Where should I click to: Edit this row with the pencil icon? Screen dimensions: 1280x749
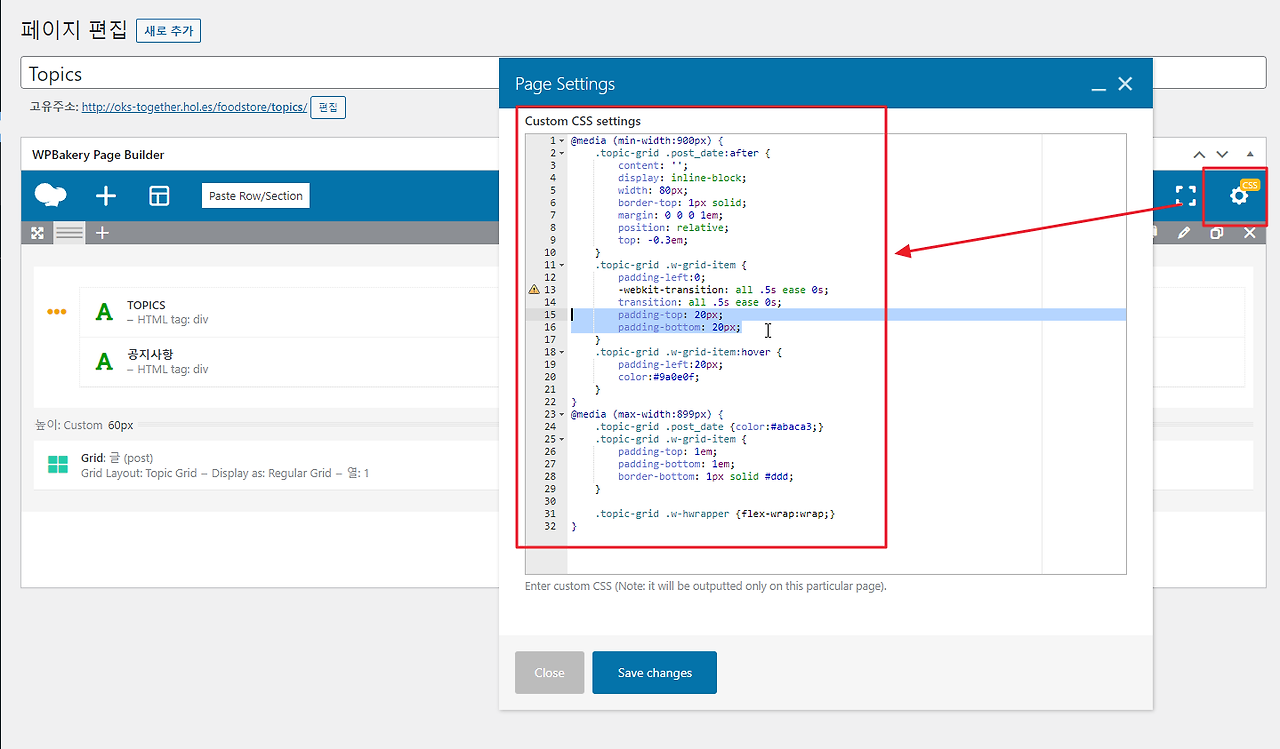coord(1184,233)
